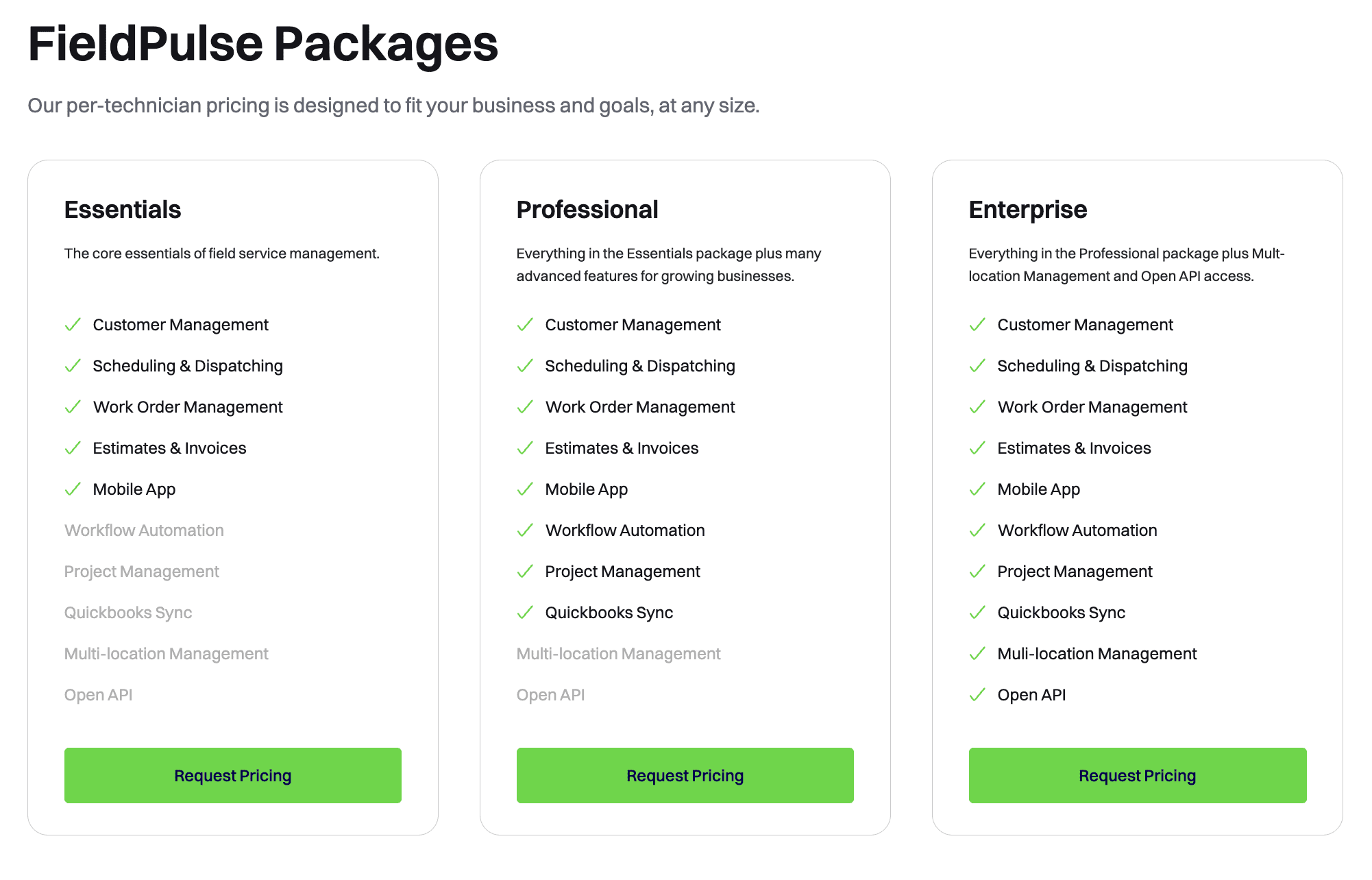Click greyed-out Multi-location Management in Professional
The image size is (1372, 880).
click(x=618, y=654)
